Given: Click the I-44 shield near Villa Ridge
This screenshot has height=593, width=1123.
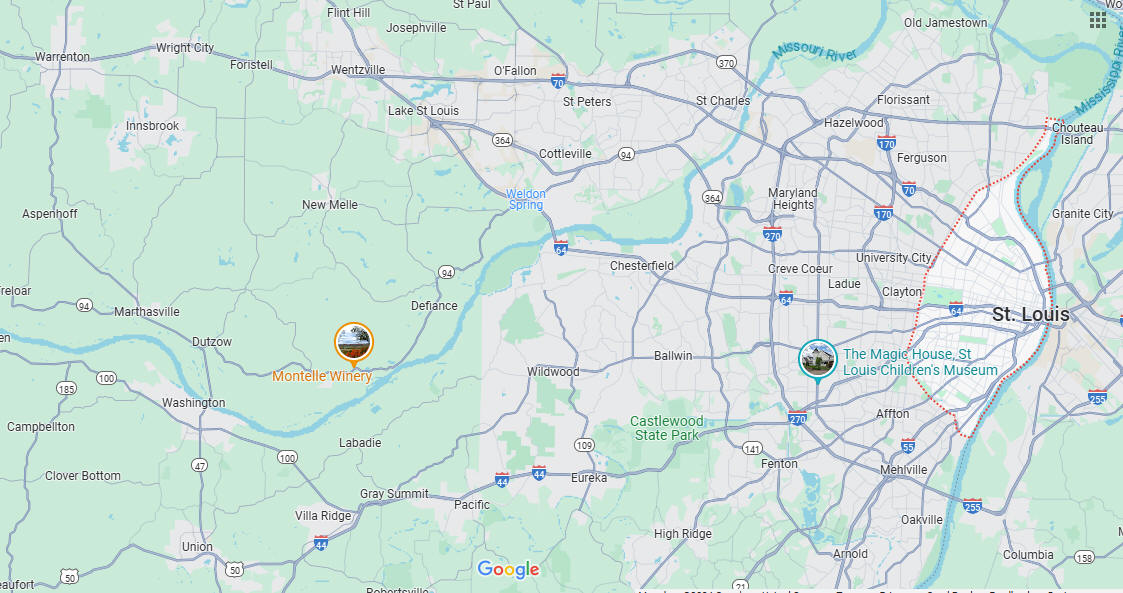Looking at the screenshot, I should pos(321,543).
